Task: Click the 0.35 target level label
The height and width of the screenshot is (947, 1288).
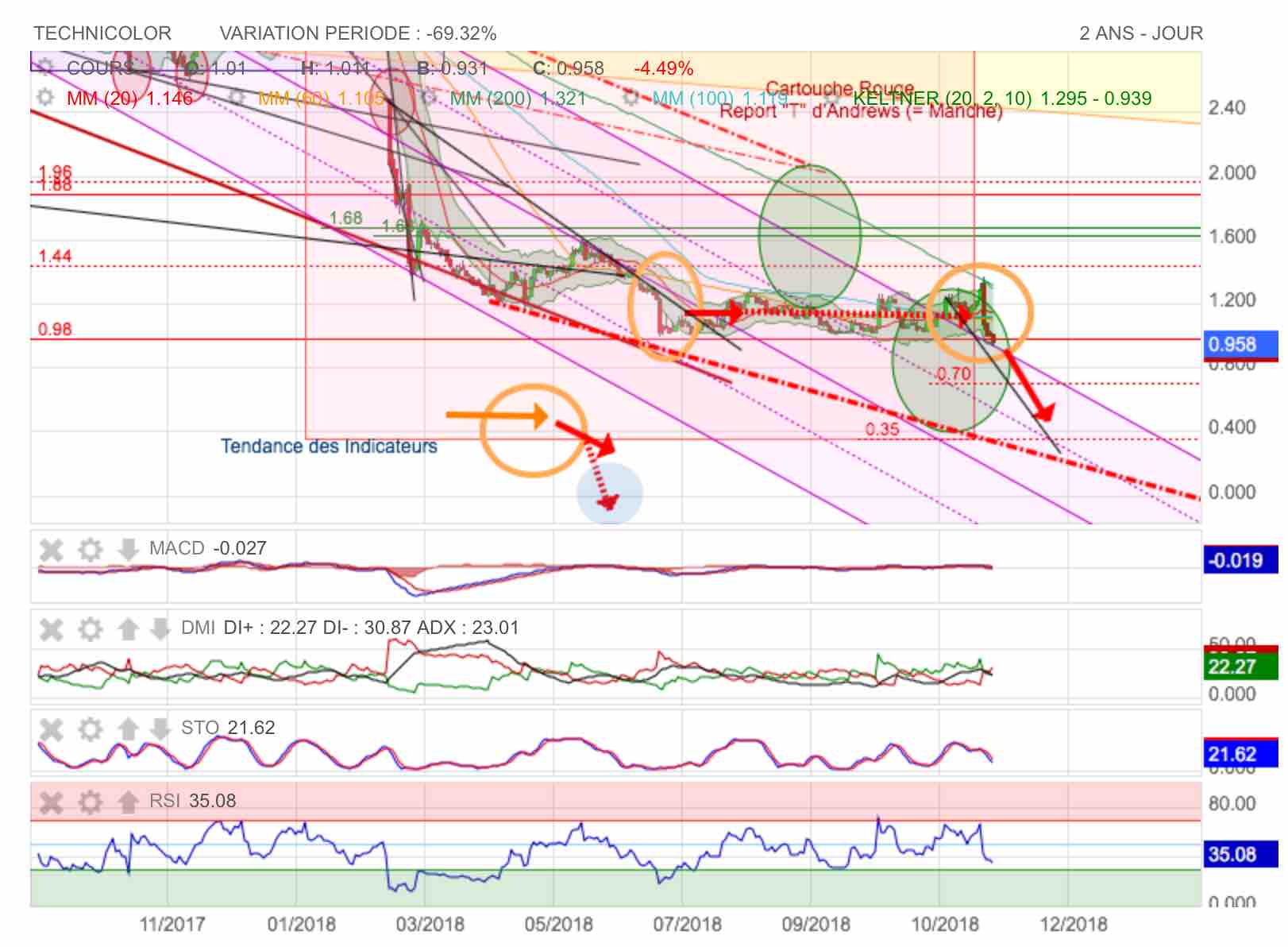Action: pyautogui.click(x=882, y=429)
